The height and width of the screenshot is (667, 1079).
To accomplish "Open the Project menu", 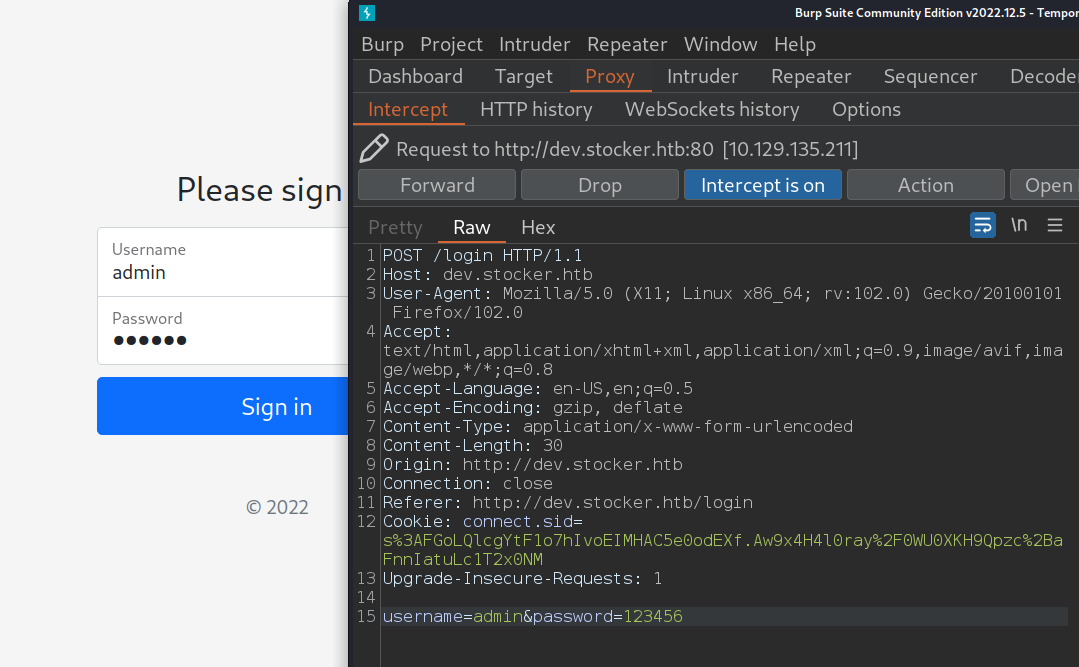I will tap(451, 44).
